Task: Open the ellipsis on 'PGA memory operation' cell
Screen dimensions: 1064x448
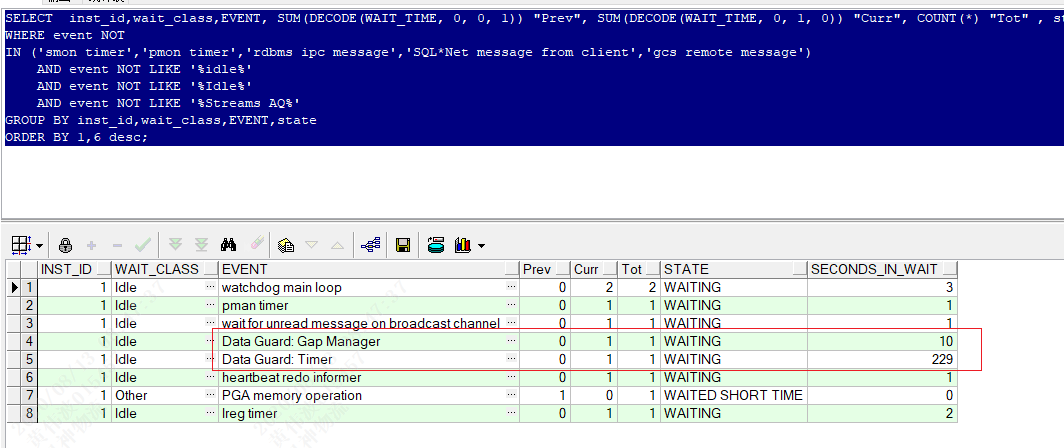Action: 511,396
